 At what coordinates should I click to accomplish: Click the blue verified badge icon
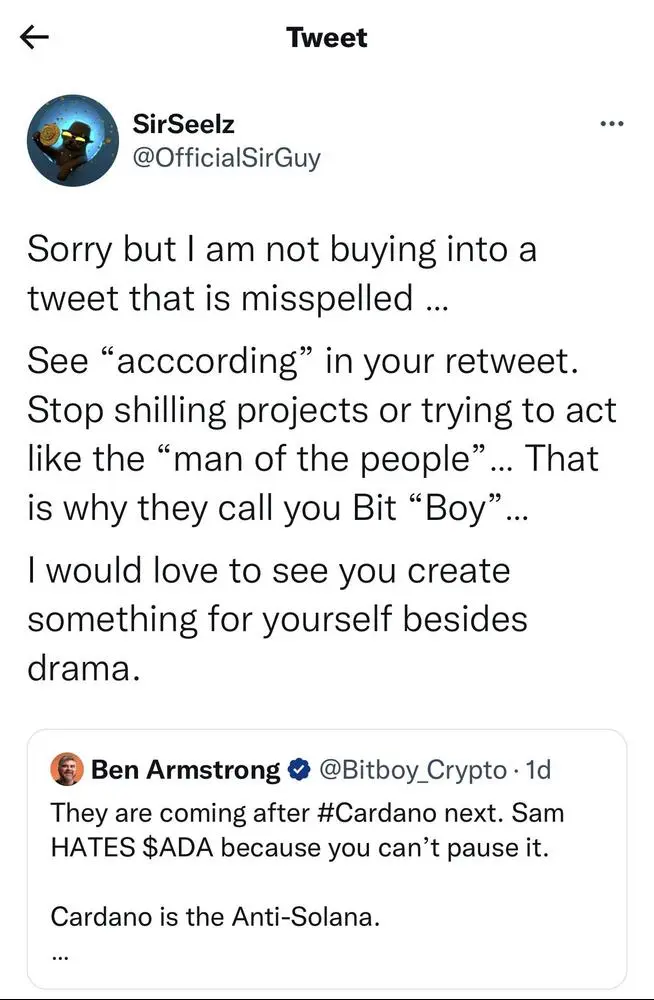(x=298, y=770)
